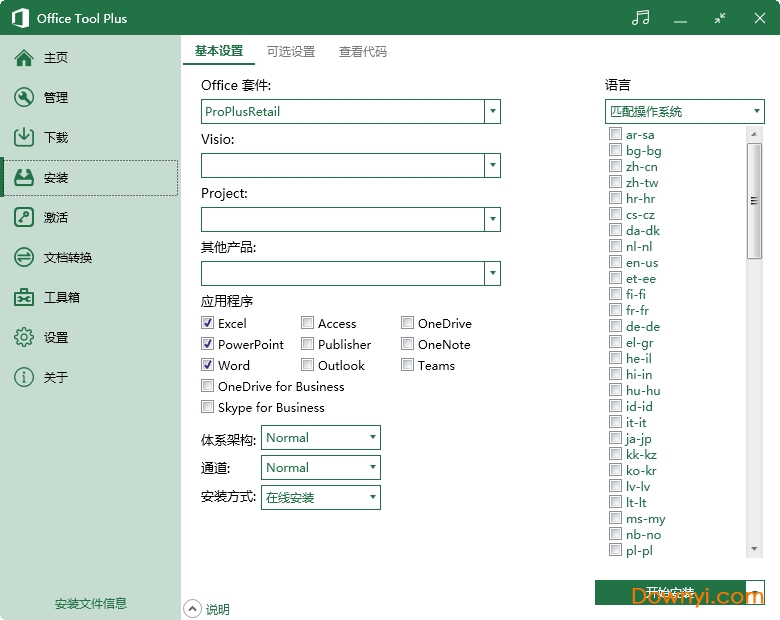Enable the Outlook checkbox
This screenshot has width=780, height=620.
tap(308, 365)
